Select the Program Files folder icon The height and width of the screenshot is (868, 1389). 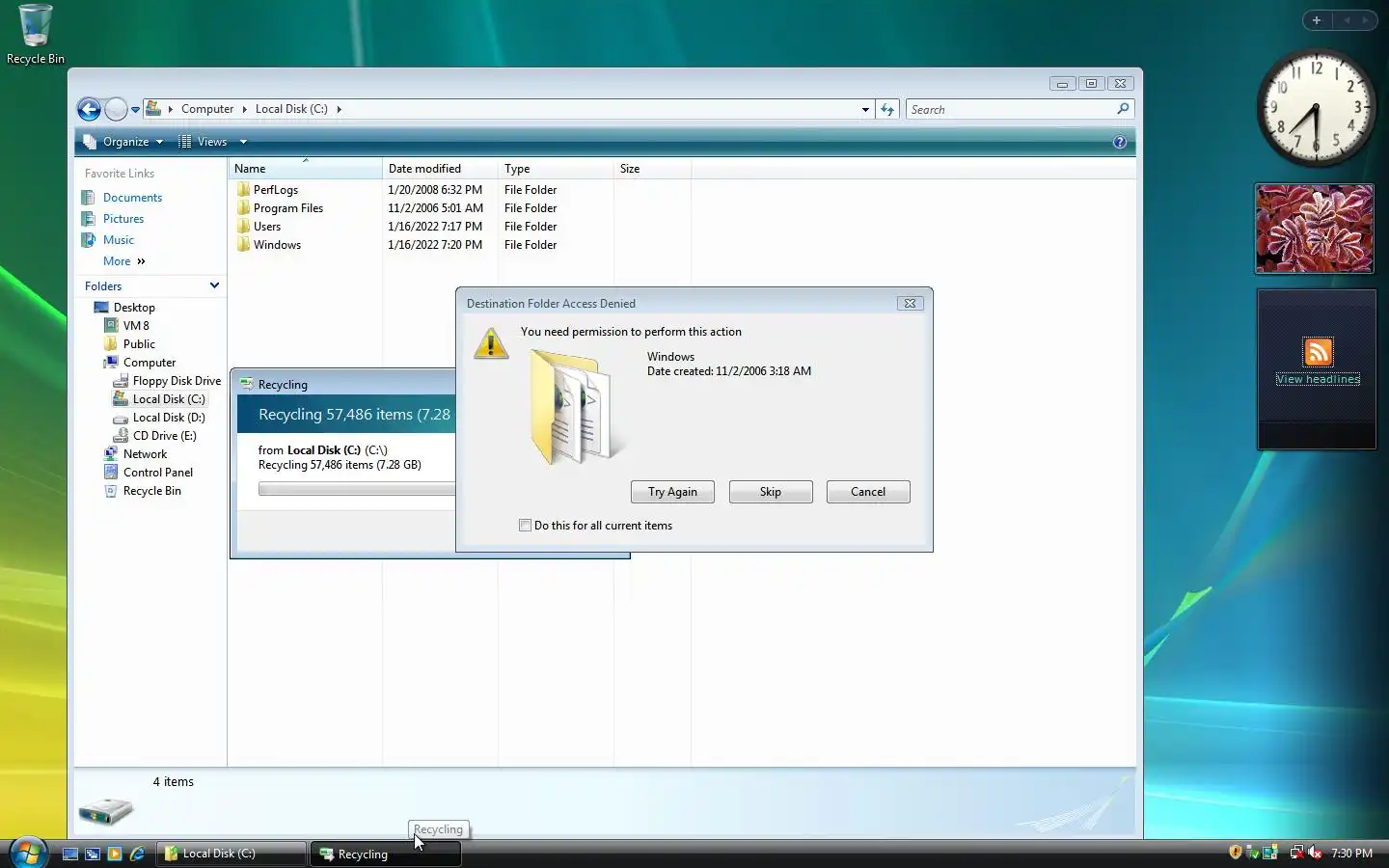point(243,208)
